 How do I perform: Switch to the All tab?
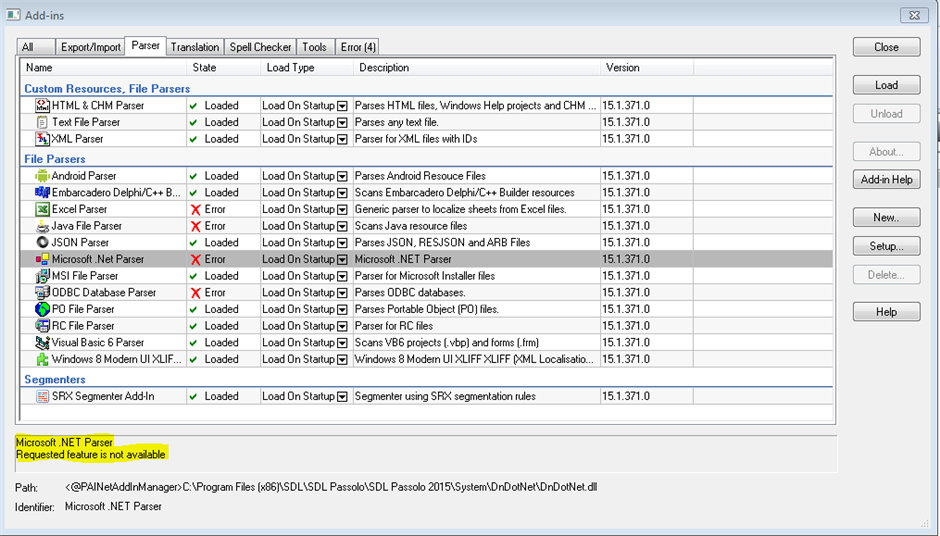(35, 47)
